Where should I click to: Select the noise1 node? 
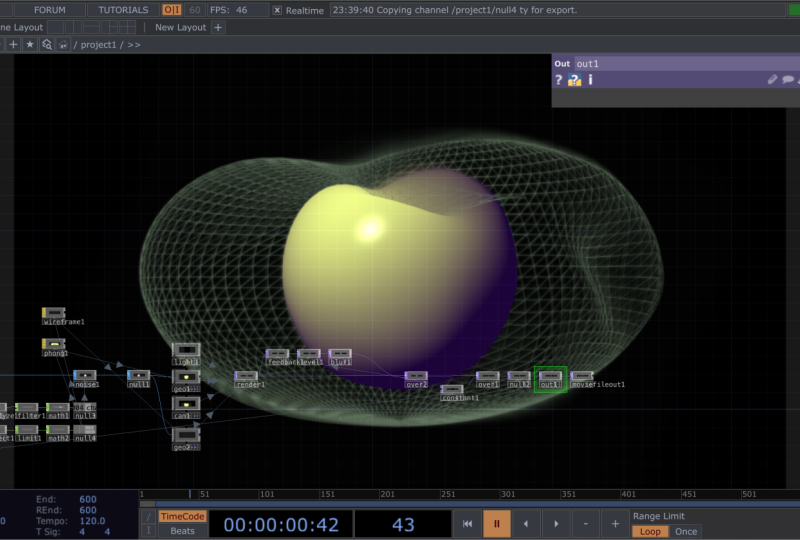click(x=85, y=376)
